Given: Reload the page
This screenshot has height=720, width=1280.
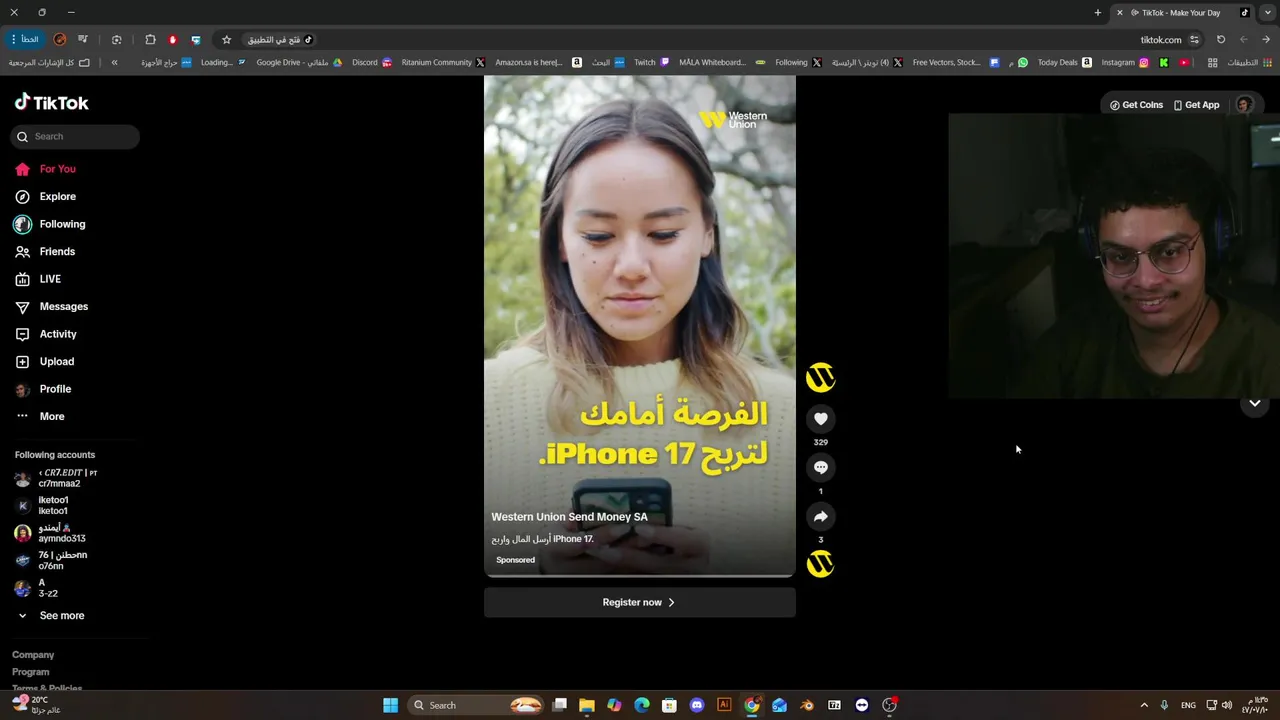Looking at the screenshot, I should (x=1221, y=40).
